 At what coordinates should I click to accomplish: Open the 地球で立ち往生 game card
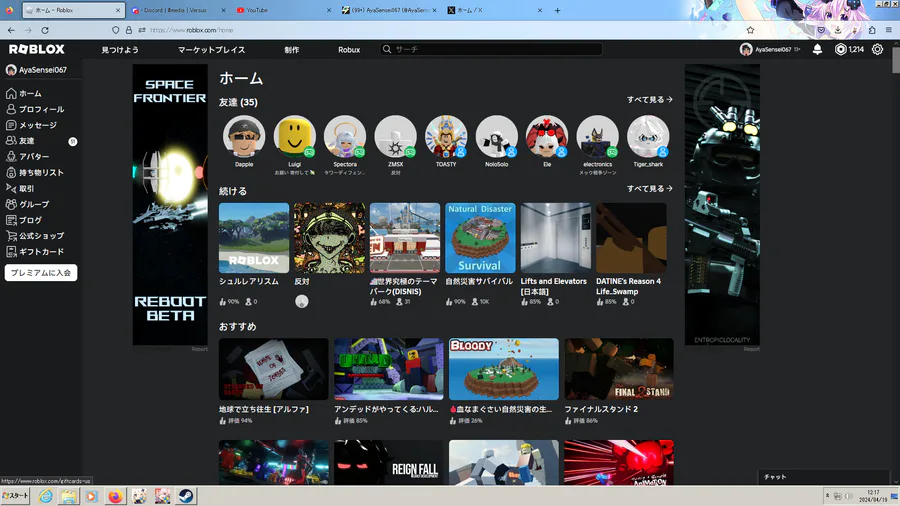coord(274,381)
